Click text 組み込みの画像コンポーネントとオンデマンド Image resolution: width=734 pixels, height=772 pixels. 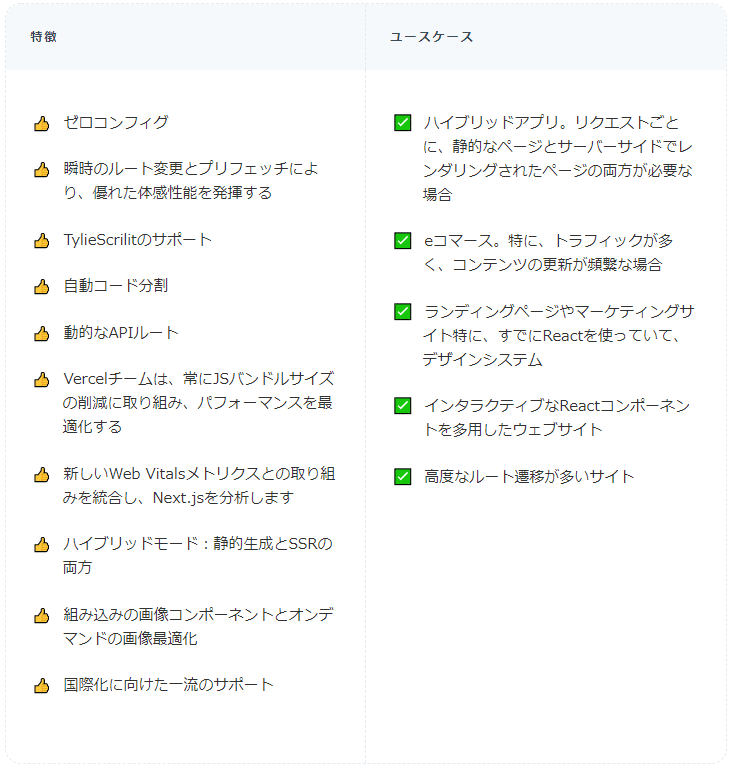click(198, 627)
